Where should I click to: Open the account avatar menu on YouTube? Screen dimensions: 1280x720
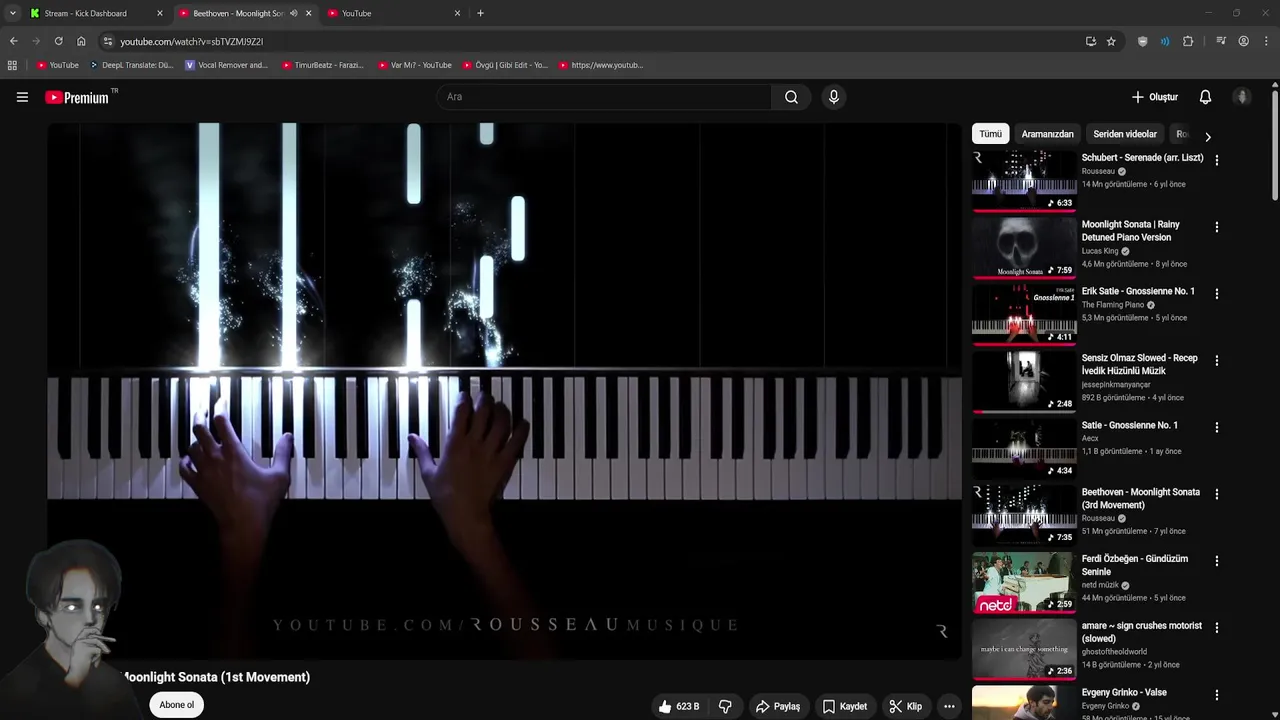tap(1242, 97)
